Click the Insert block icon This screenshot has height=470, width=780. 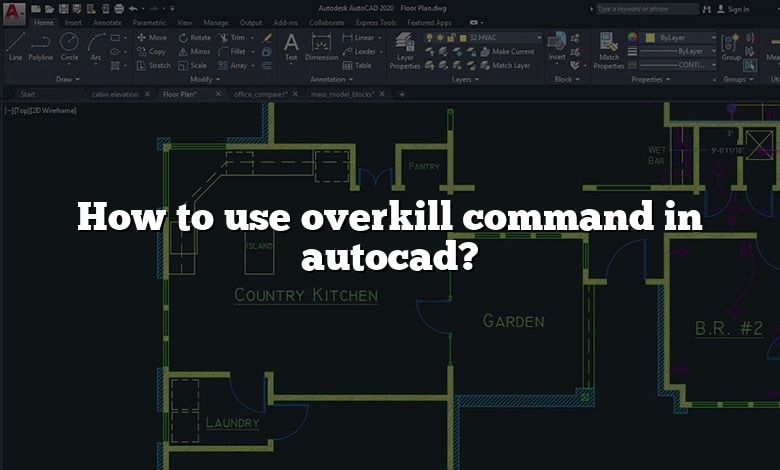click(557, 45)
